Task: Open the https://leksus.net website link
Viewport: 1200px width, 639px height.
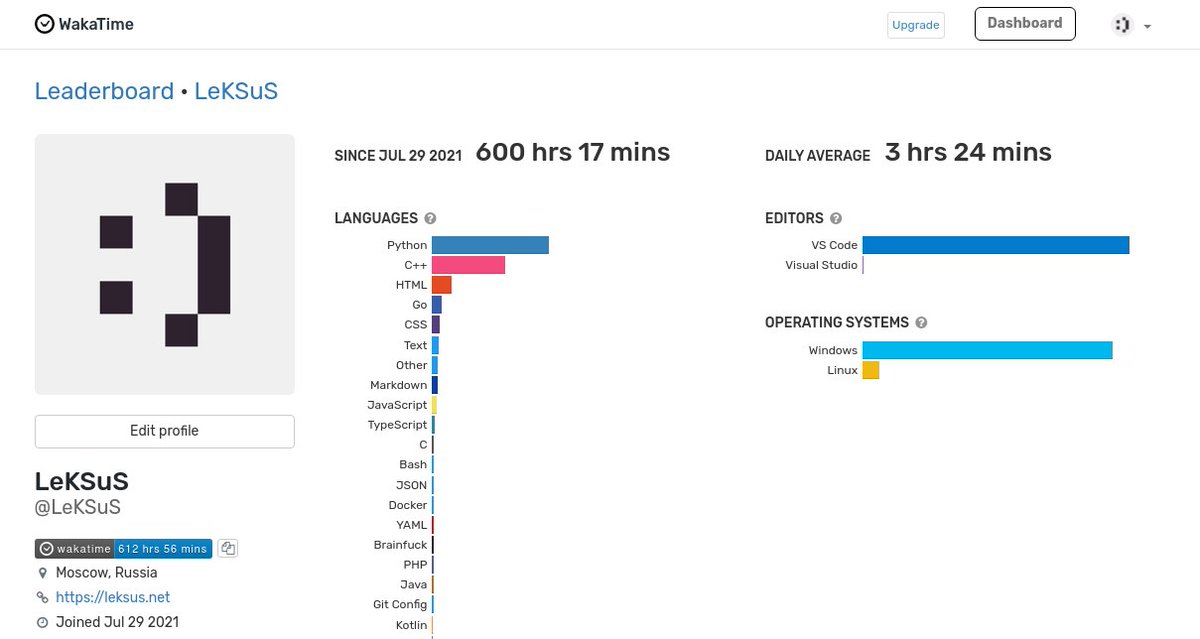Action: (x=113, y=597)
